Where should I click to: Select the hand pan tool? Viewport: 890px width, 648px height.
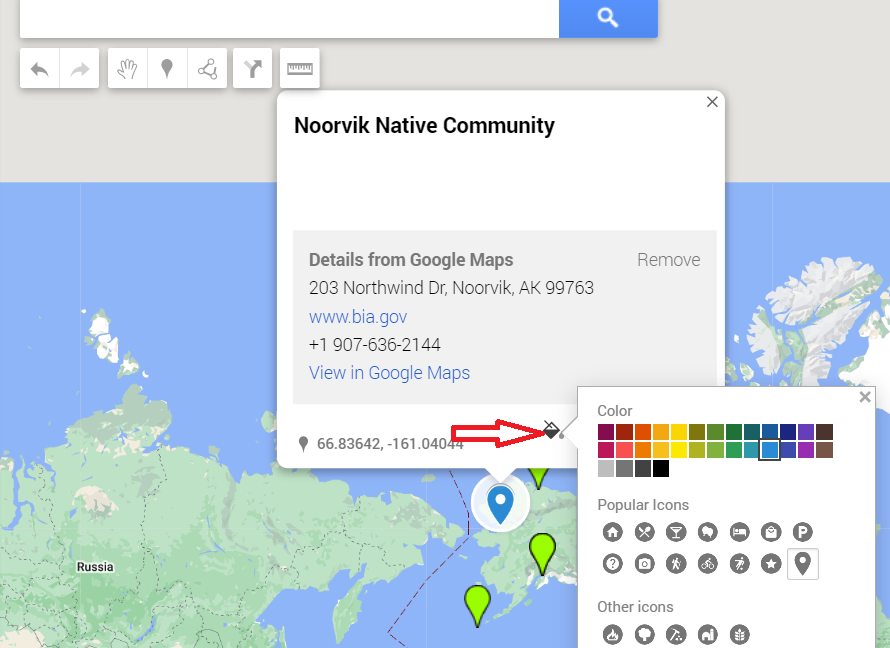point(127,69)
